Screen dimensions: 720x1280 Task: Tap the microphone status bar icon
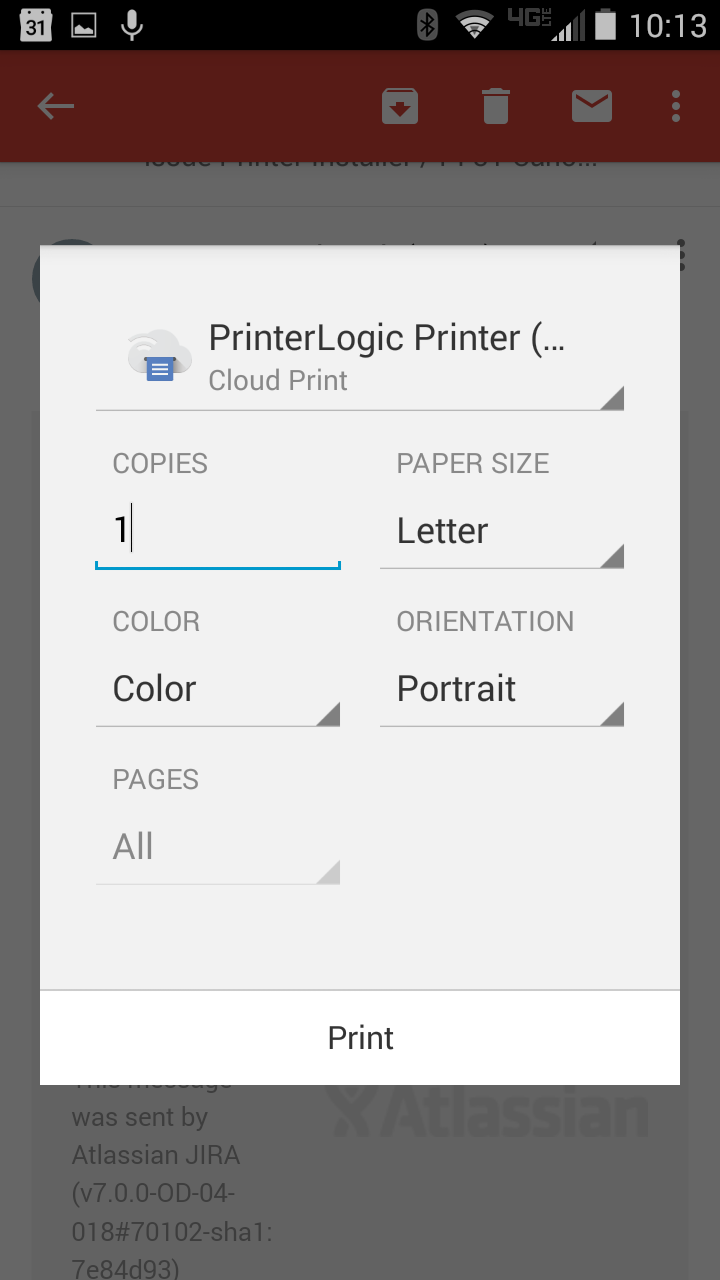coord(131,25)
